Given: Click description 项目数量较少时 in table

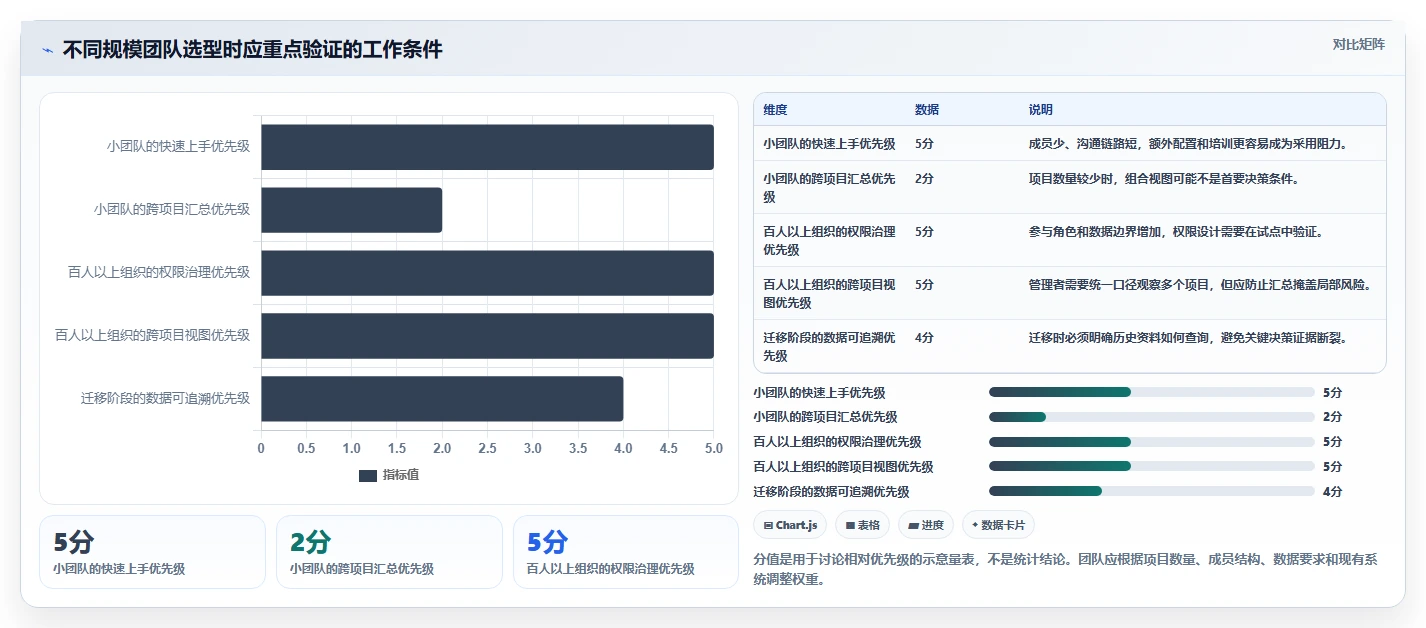Looking at the screenshot, I should pyautogui.click(x=1163, y=179).
